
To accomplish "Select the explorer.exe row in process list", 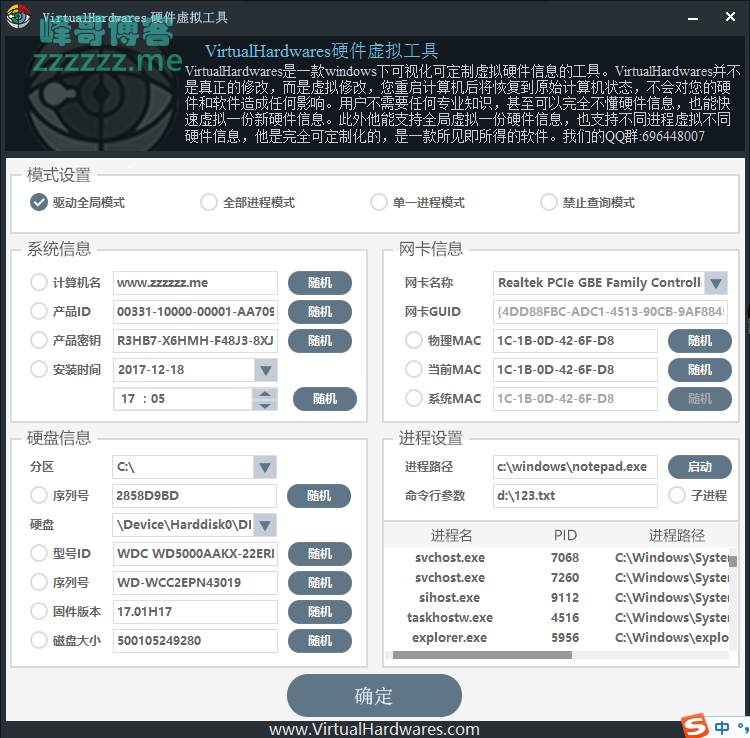I will pyautogui.click(x=450, y=637).
